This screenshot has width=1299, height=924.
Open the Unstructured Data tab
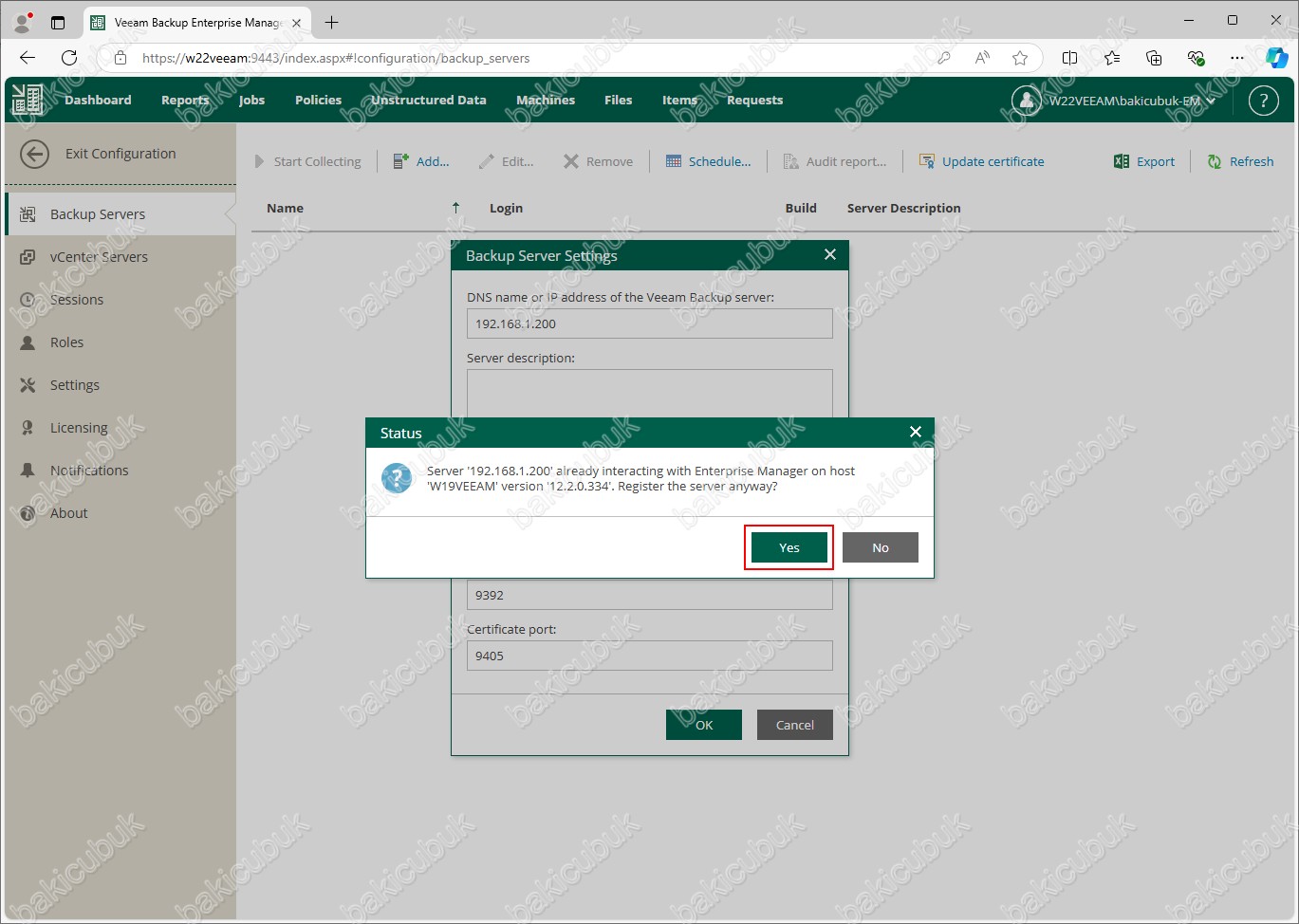pyautogui.click(x=429, y=100)
